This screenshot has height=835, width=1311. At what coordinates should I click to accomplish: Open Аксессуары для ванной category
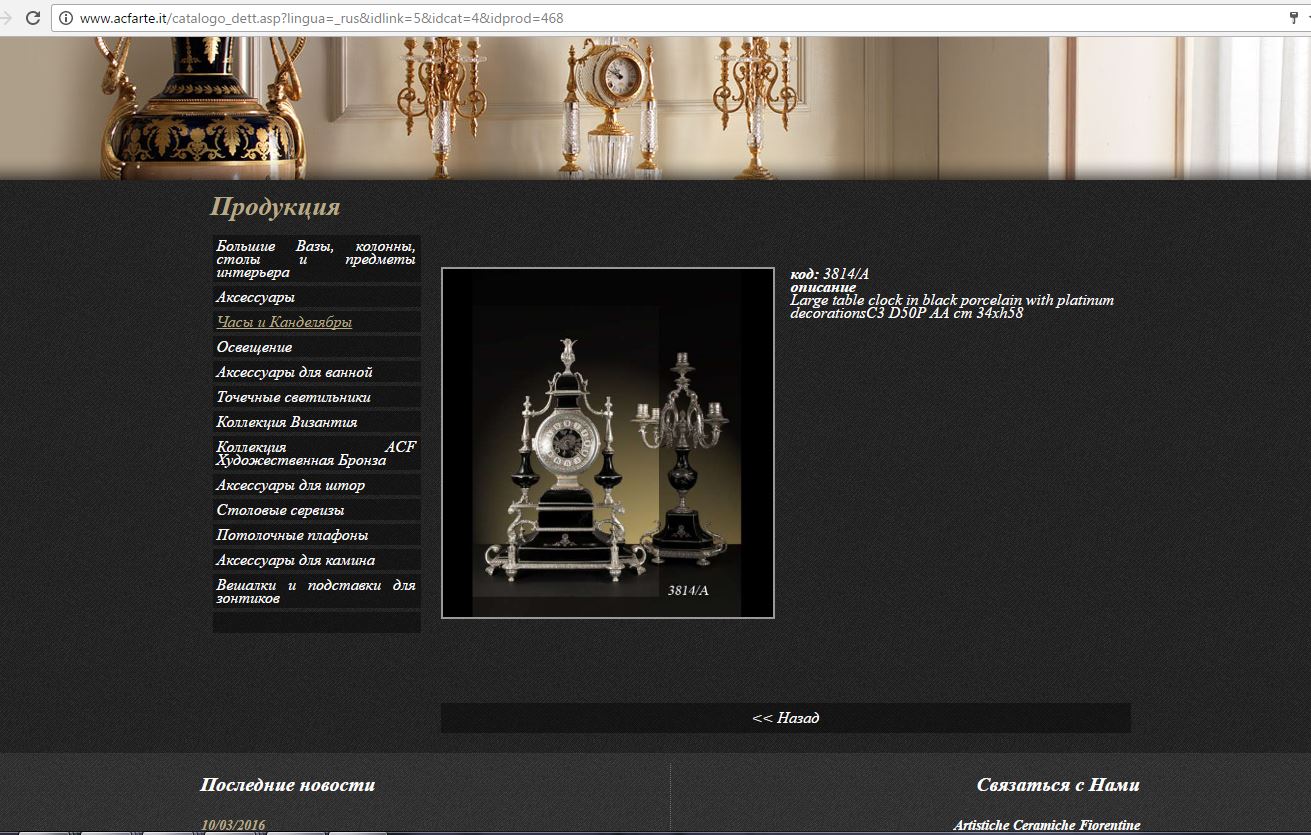(316, 372)
